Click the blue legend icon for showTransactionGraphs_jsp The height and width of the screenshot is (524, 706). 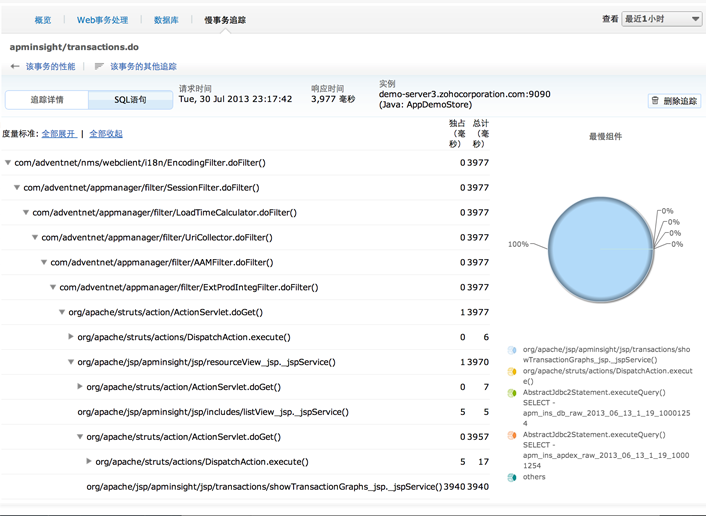[513, 351]
